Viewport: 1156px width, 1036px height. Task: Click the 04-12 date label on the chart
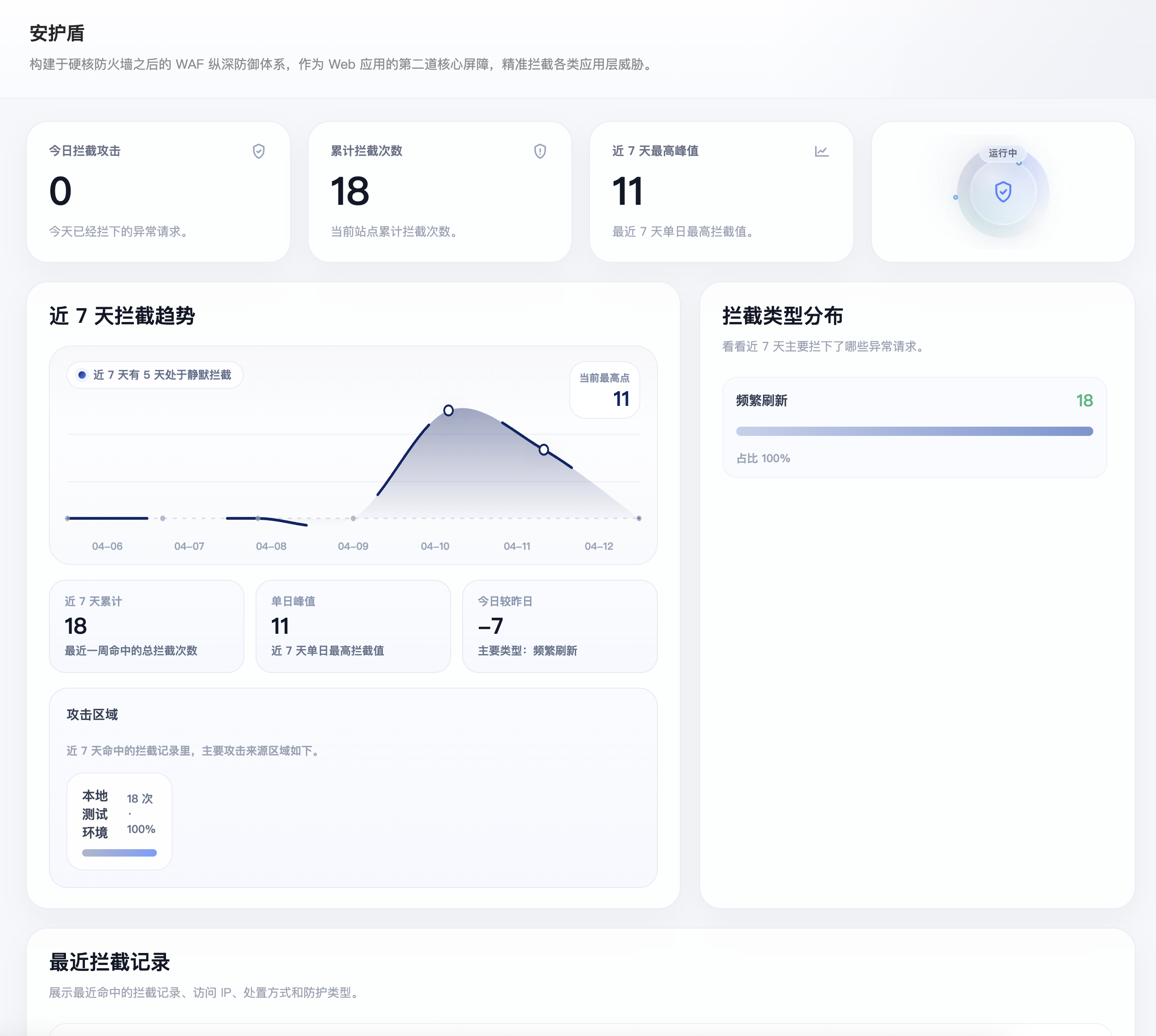[599, 546]
